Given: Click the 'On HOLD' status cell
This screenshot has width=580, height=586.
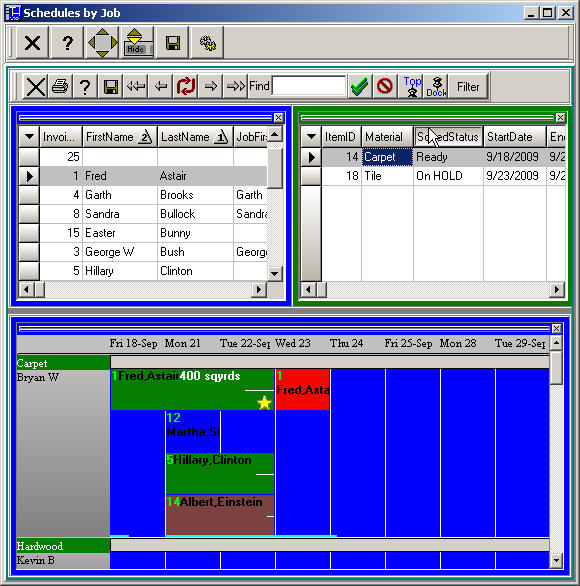Looking at the screenshot, I should pos(448,176).
